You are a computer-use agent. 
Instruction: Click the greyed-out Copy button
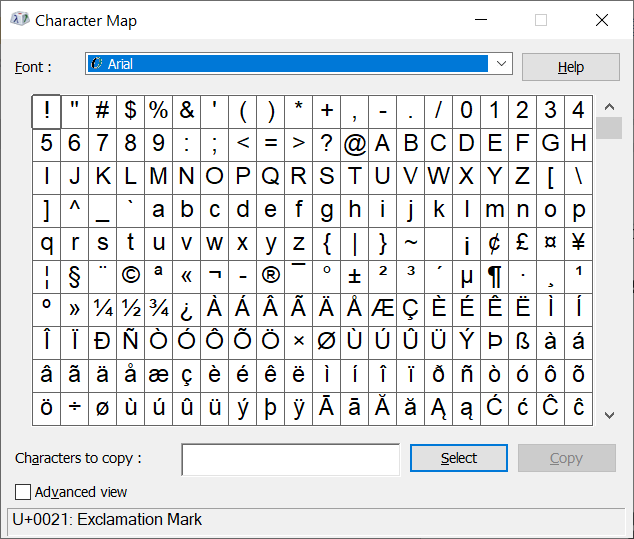[566, 458]
